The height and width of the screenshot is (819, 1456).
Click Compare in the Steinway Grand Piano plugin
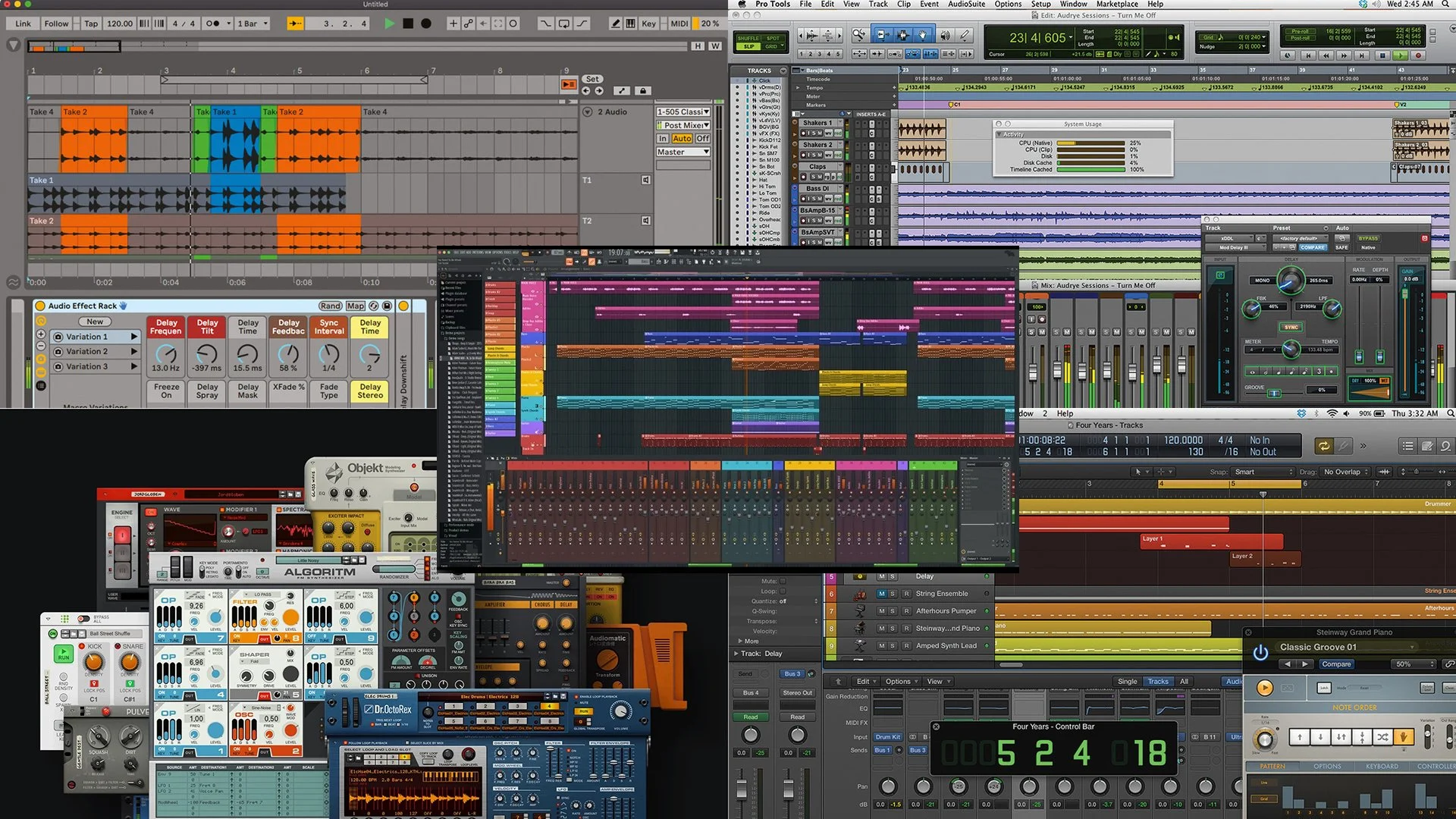click(x=1337, y=664)
